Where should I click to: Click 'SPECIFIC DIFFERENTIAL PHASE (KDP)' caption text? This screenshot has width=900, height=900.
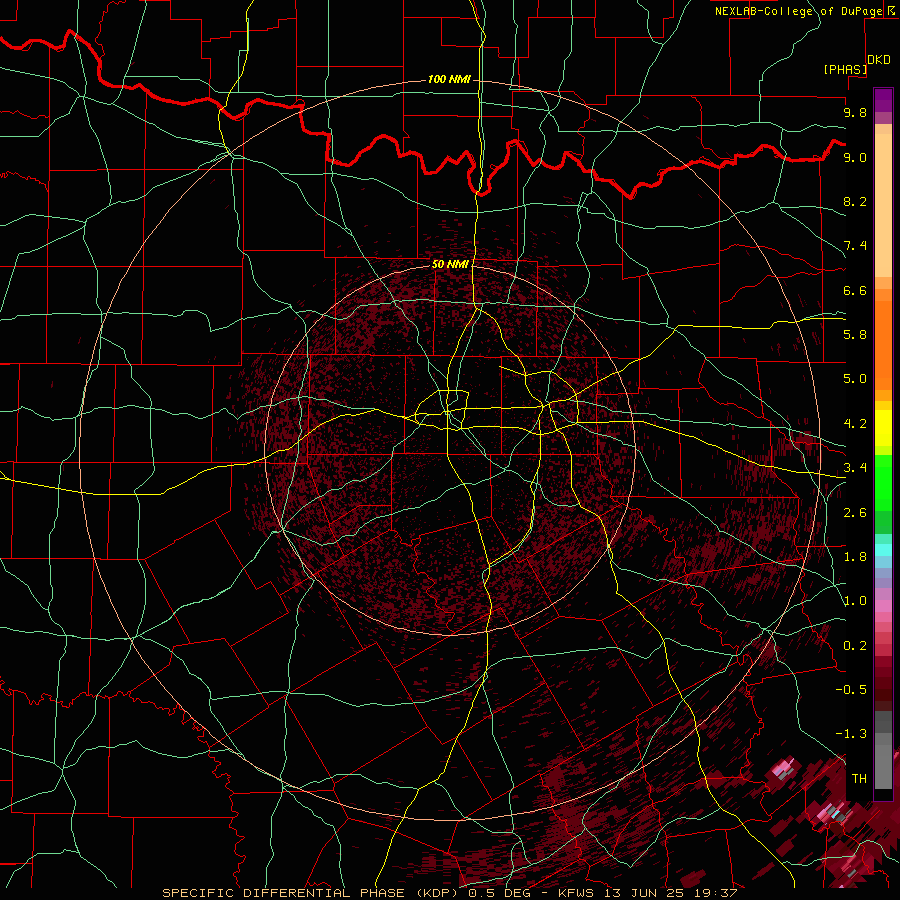point(312,893)
